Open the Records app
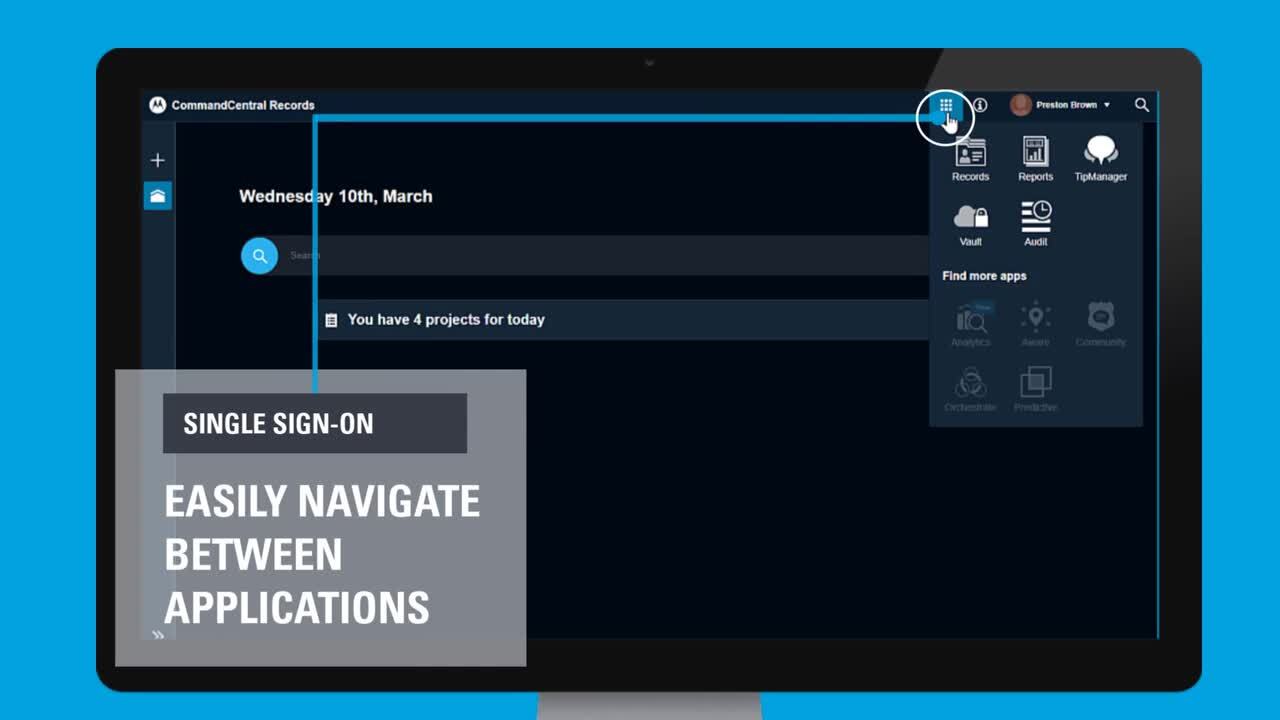Viewport: 1280px width, 720px height. (970, 158)
